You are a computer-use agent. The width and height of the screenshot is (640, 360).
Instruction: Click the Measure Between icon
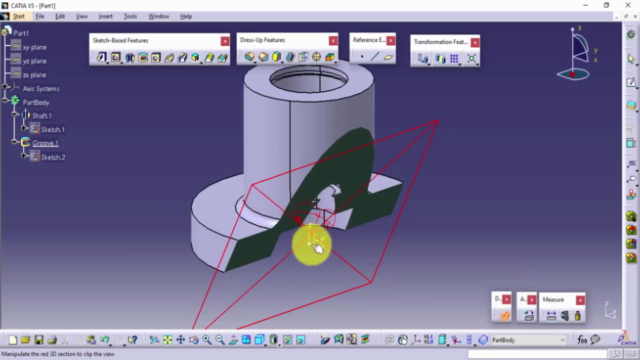(551, 316)
